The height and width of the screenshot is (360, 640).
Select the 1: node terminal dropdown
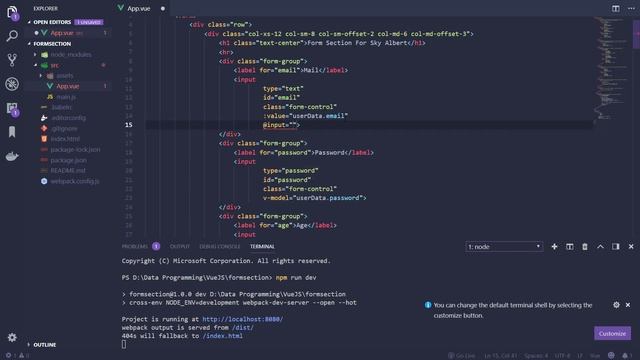[504, 247]
